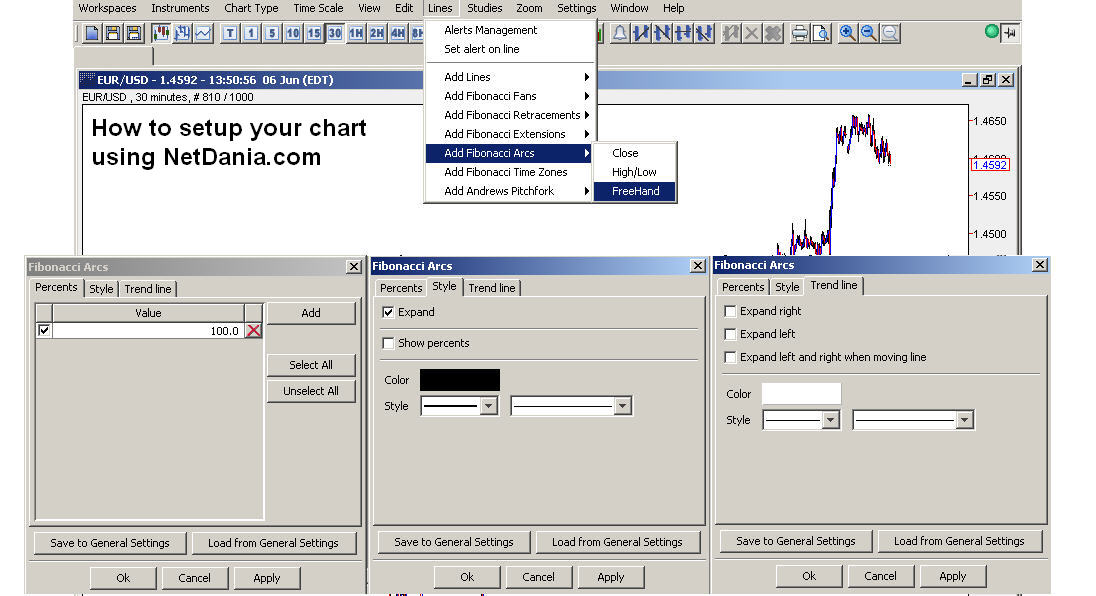The width and height of the screenshot is (1096, 596).
Task: Set 1-hour (1H) time scale
Action: click(x=356, y=33)
